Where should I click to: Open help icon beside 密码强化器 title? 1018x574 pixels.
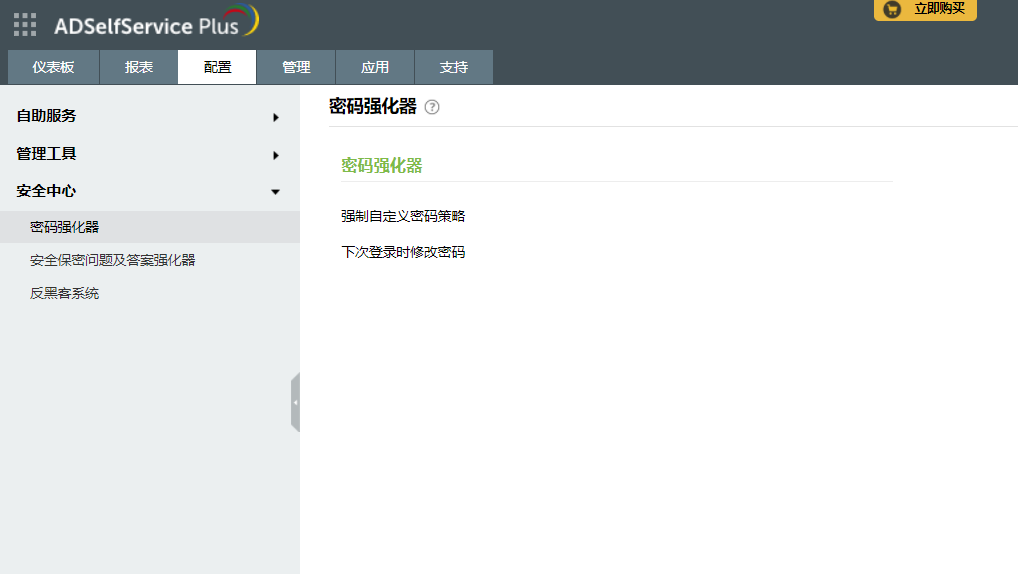coord(432,107)
